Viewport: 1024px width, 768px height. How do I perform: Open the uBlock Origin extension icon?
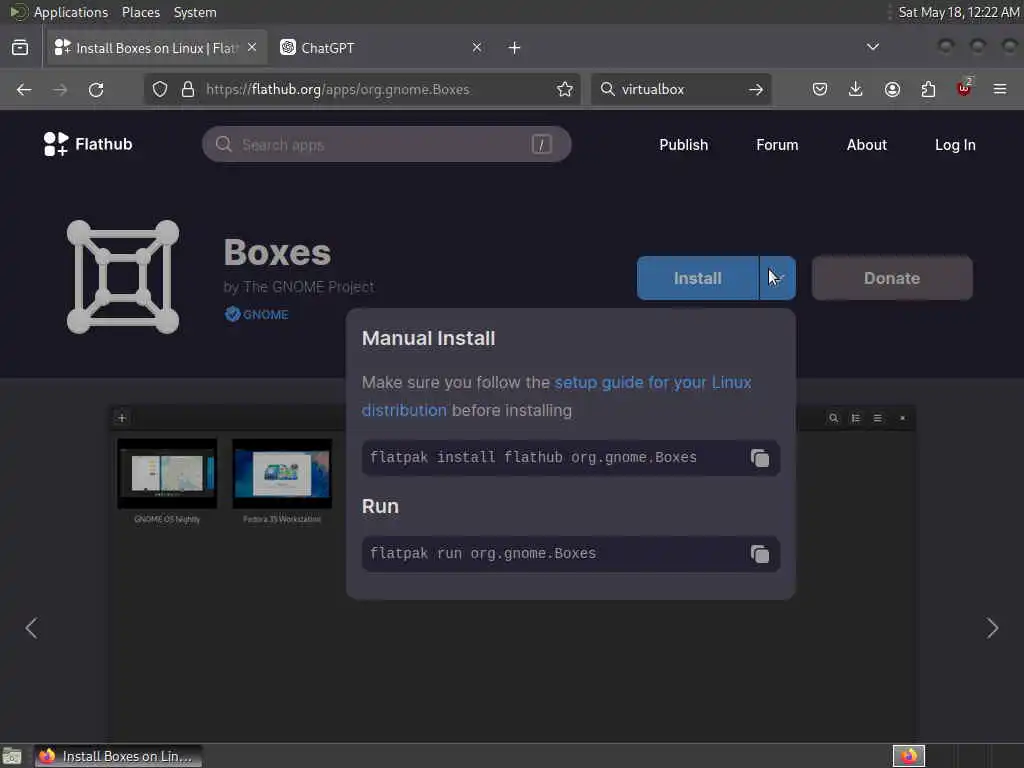point(964,88)
